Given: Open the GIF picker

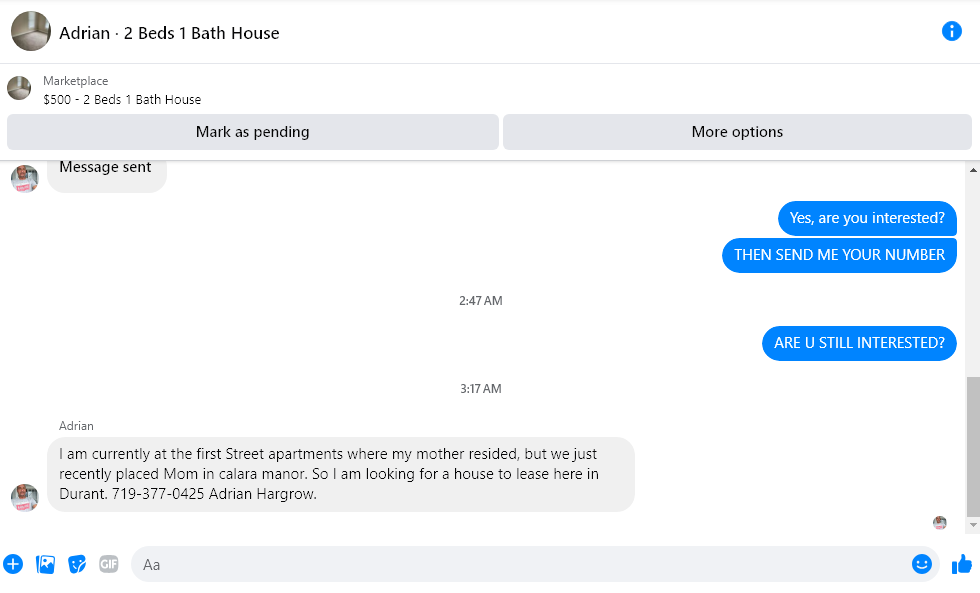Looking at the screenshot, I should (x=109, y=564).
